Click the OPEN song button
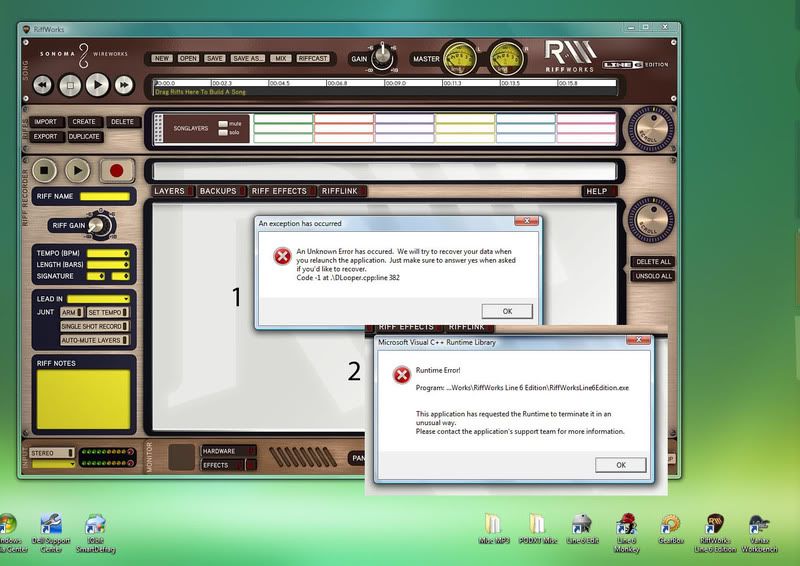This screenshot has height=566, width=800. pos(188,58)
